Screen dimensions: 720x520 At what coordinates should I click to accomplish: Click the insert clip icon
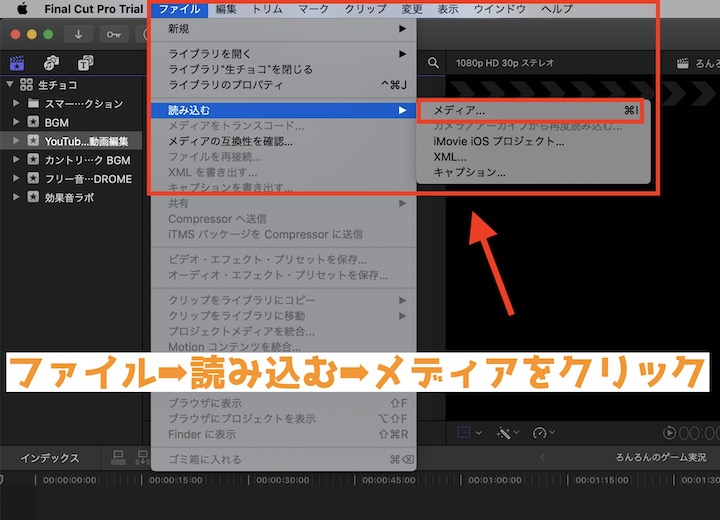[143, 457]
